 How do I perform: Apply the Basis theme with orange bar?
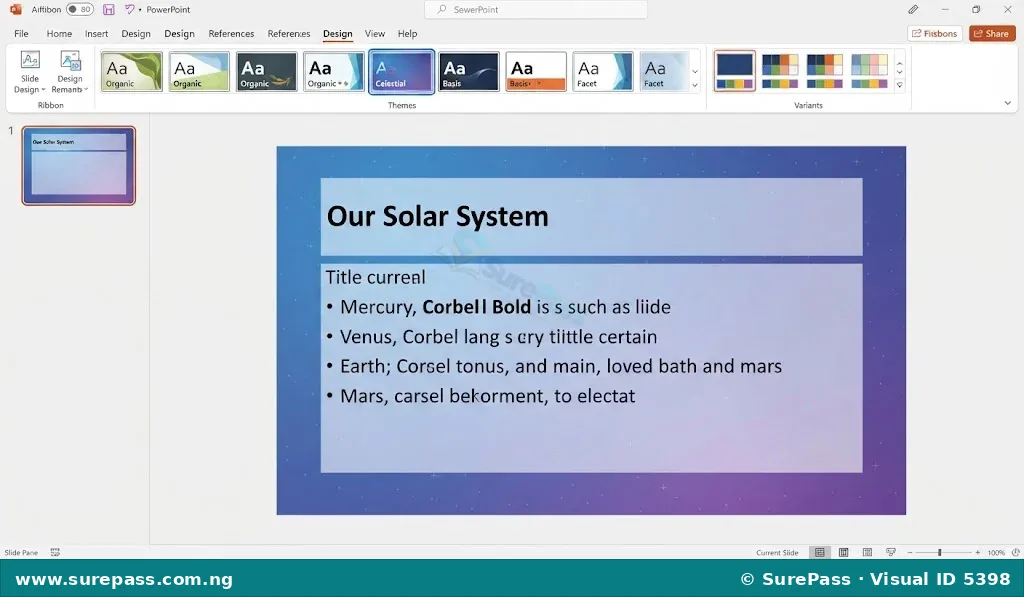536,71
